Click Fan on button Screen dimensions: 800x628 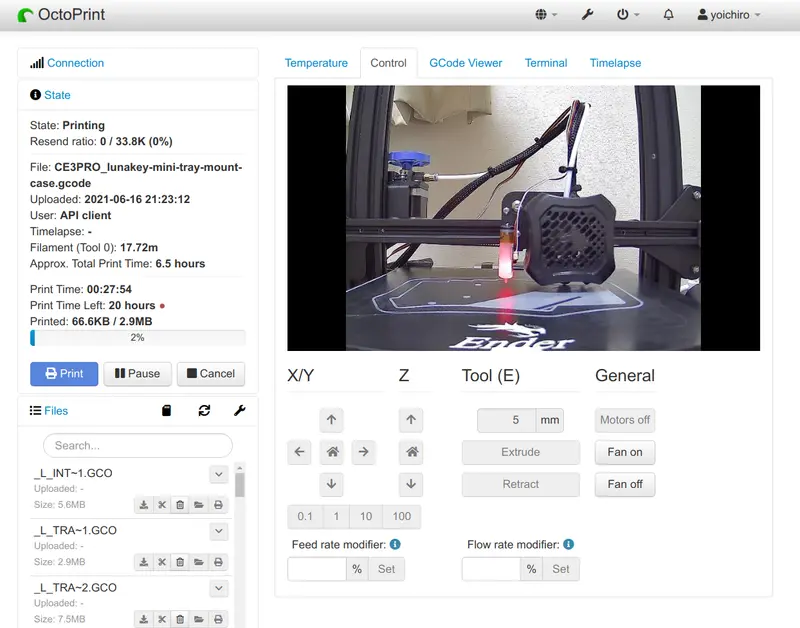coord(624,452)
